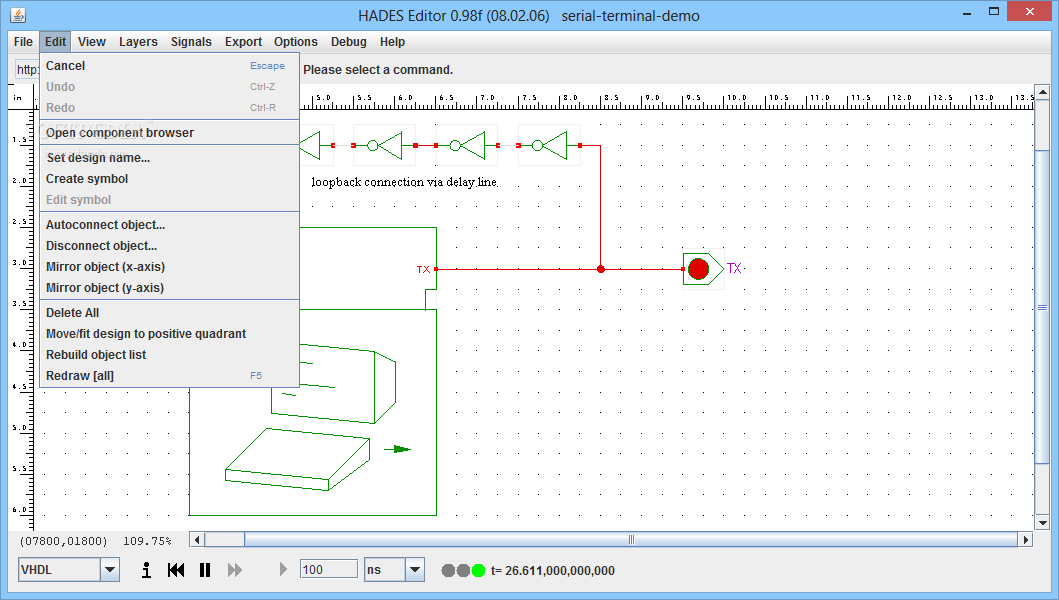Viewport: 1059px width, 600px height.
Task: Click the 100 time interval field
Action: pos(329,570)
